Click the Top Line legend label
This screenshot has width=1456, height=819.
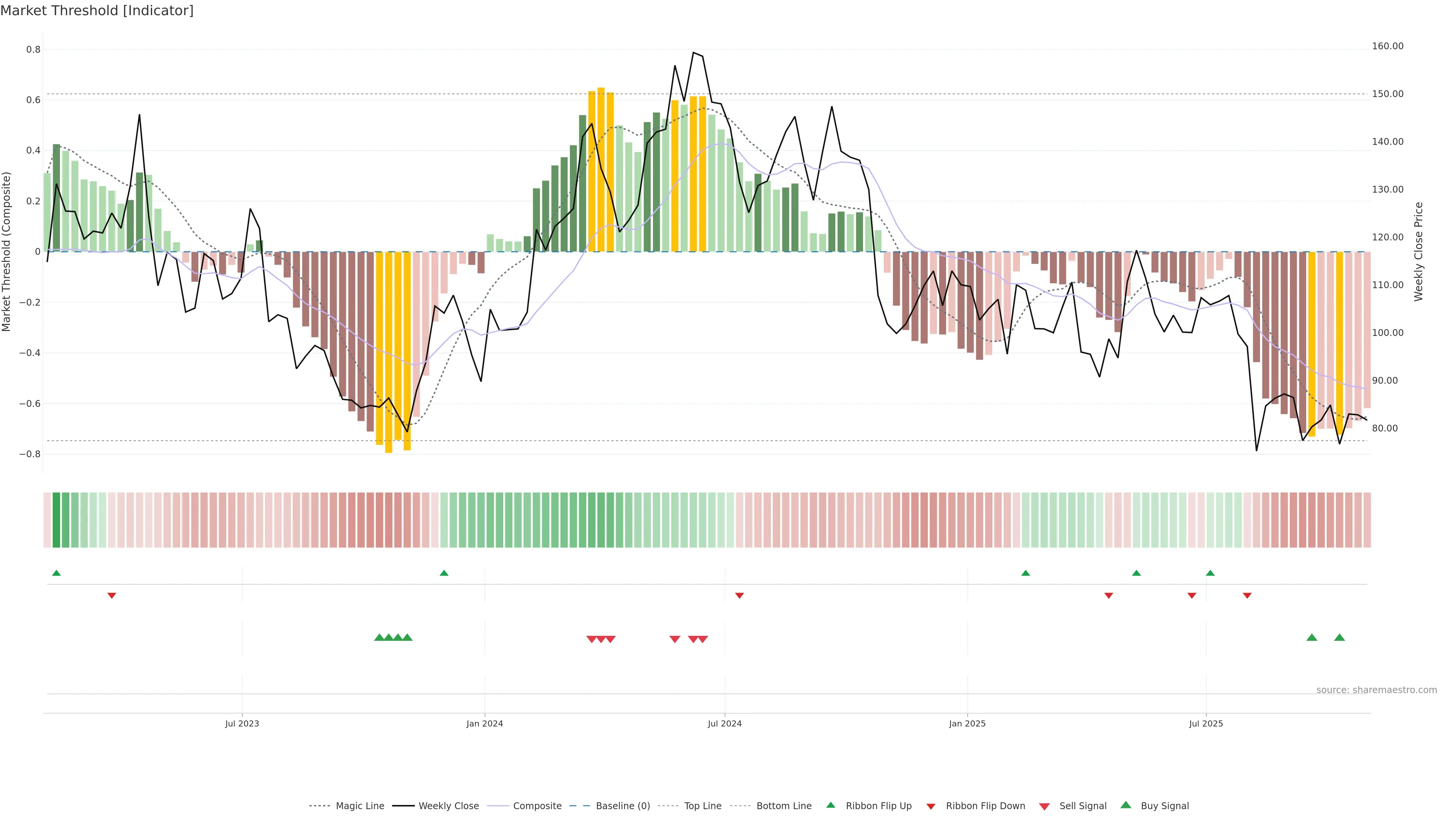[703, 806]
